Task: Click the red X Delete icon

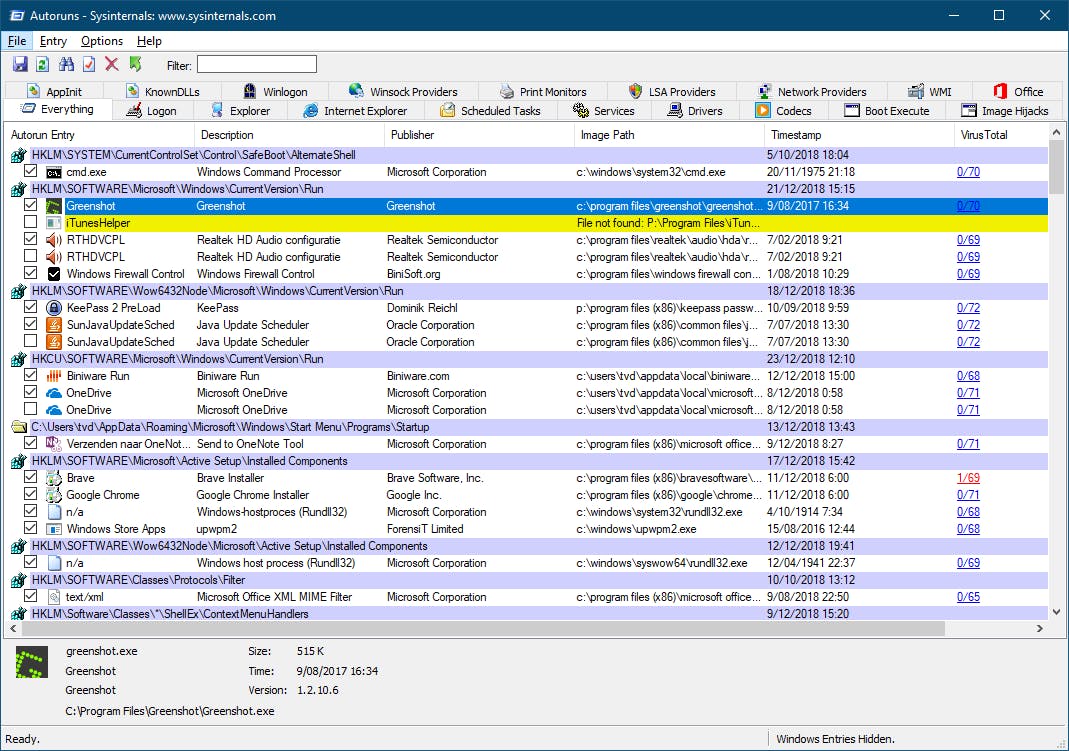Action: point(112,65)
